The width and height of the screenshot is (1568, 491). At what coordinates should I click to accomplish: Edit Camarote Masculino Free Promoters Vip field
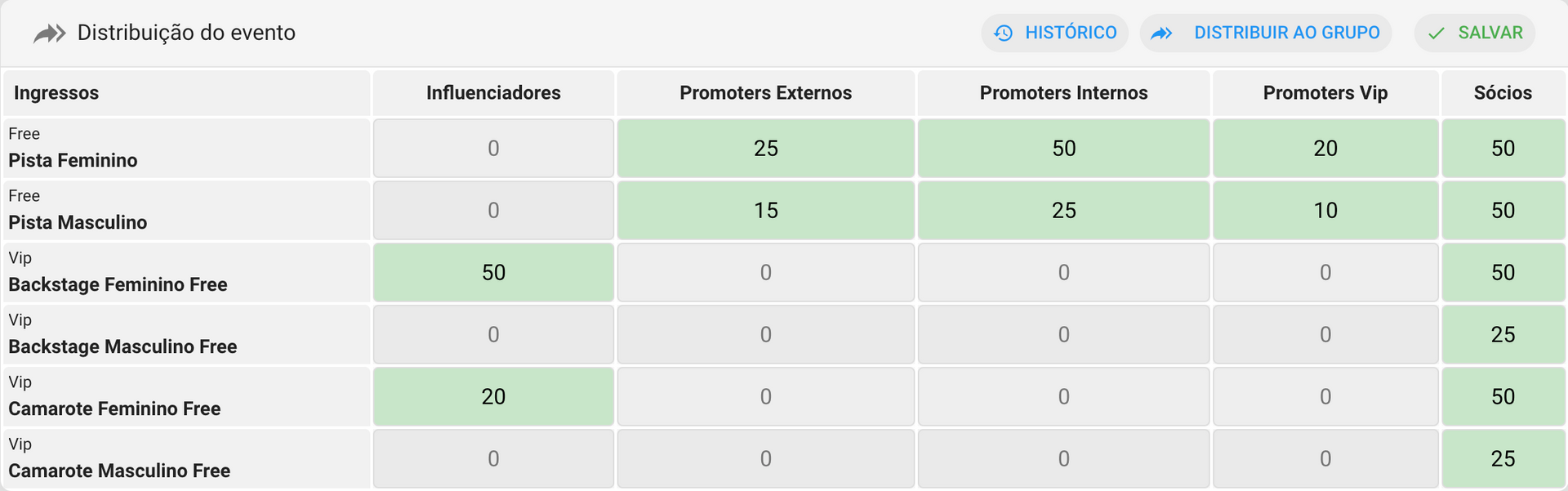[1325, 458]
